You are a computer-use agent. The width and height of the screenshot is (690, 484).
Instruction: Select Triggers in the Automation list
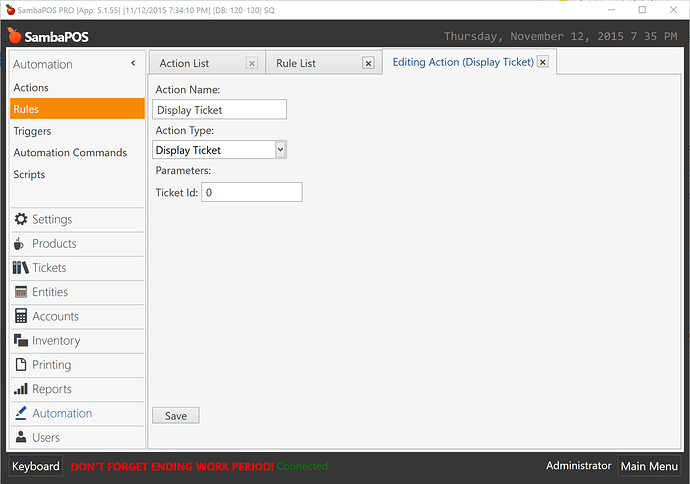(x=33, y=131)
